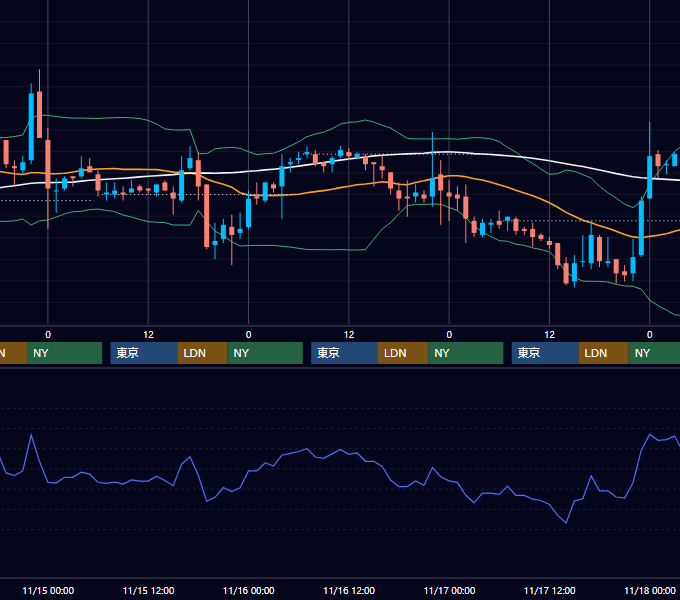
Task: Click the oscillator peak near 11/15 00:00
Action: (31, 435)
